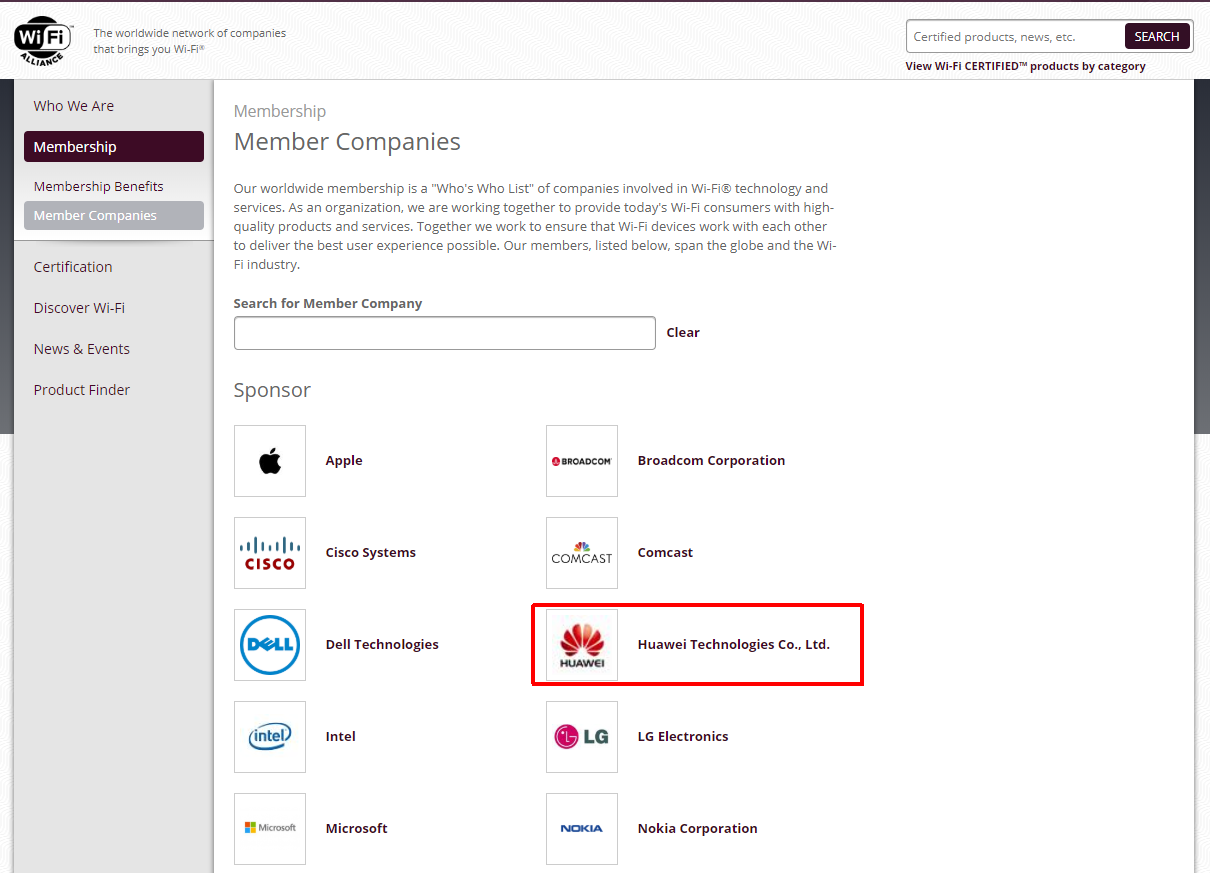Focus the Search for Member Company field
Image resolution: width=1210 pixels, height=873 pixels.
tap(444, 333)
